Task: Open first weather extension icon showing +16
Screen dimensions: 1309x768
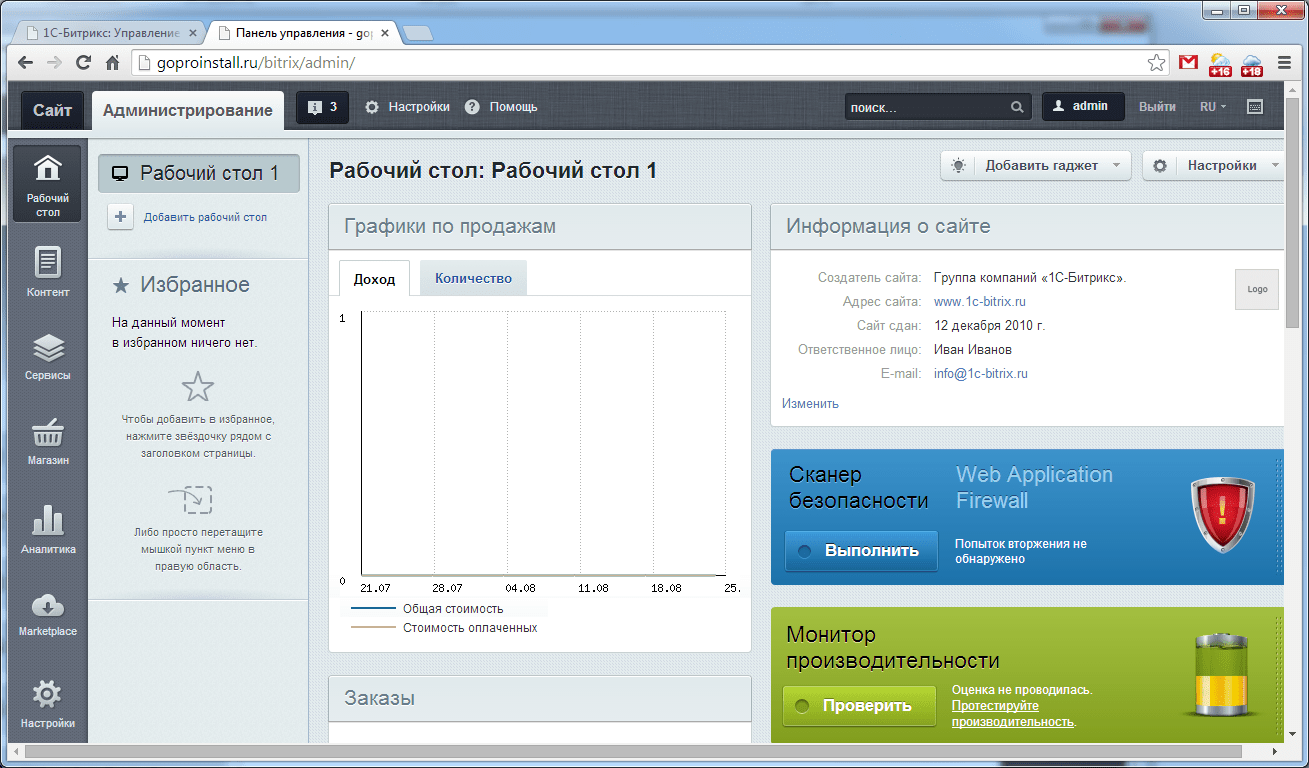Action: click(x=1220, y=64)
